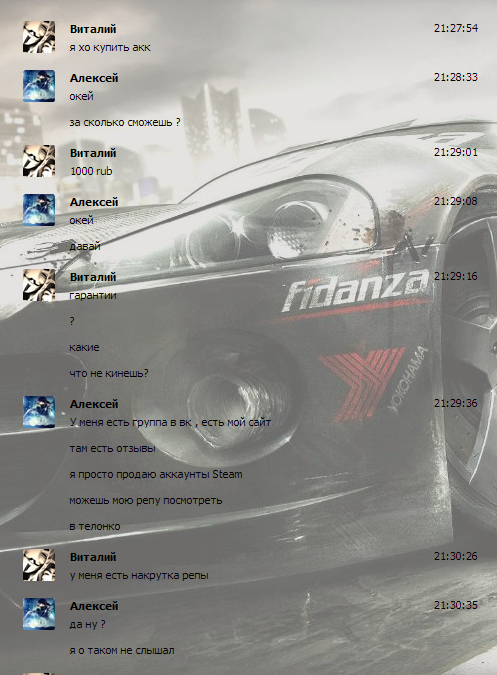Select the message "да ну ?"

point(87,625)
